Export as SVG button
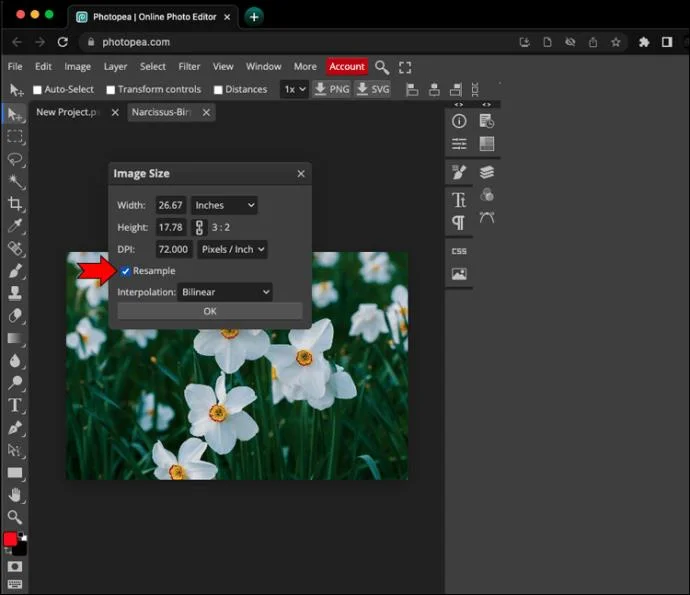Image resolution: width=690 pixels, height=595 pixels. click(x=373, y=89)
